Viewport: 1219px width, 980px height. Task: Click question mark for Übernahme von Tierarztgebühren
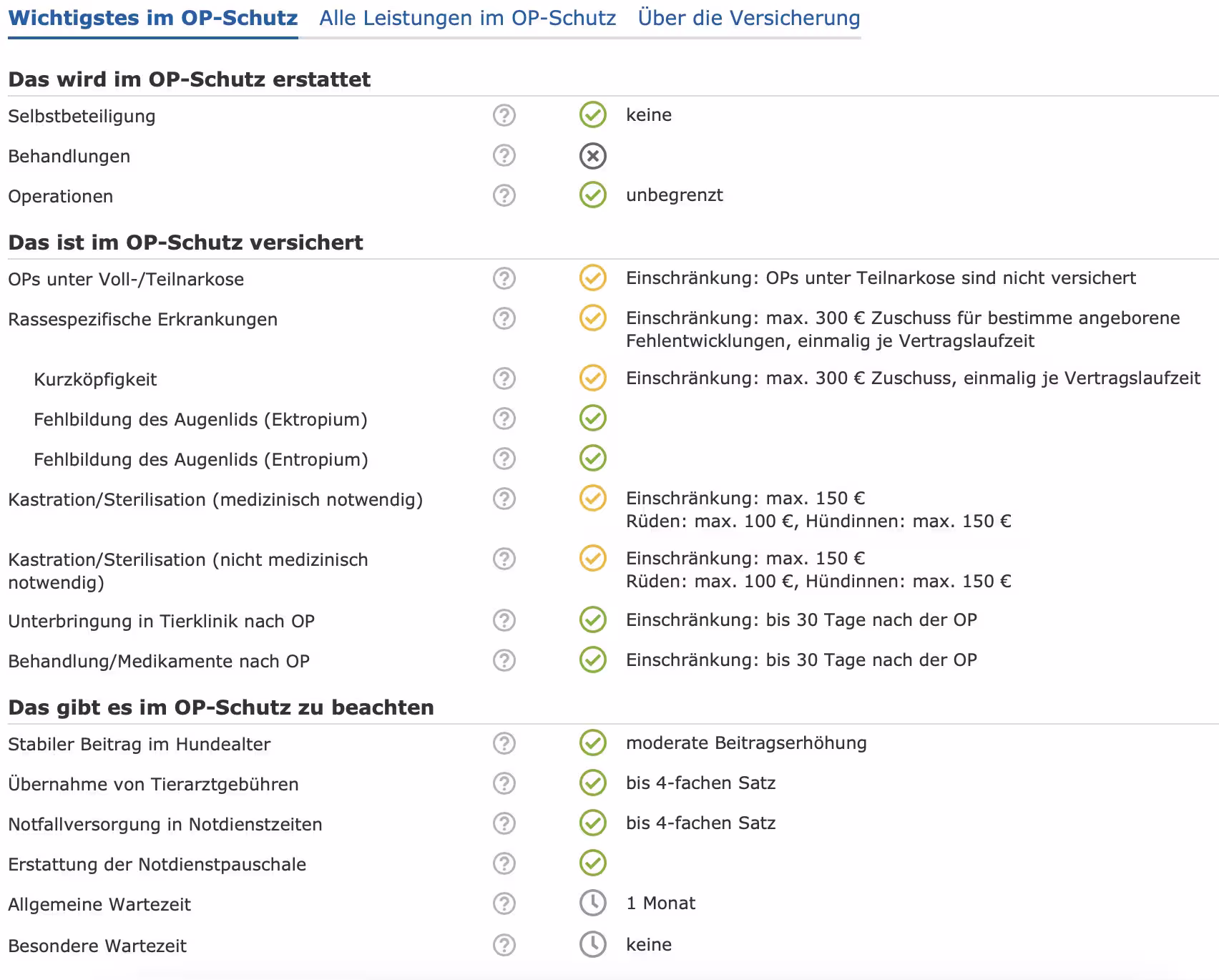pos(504,783)
